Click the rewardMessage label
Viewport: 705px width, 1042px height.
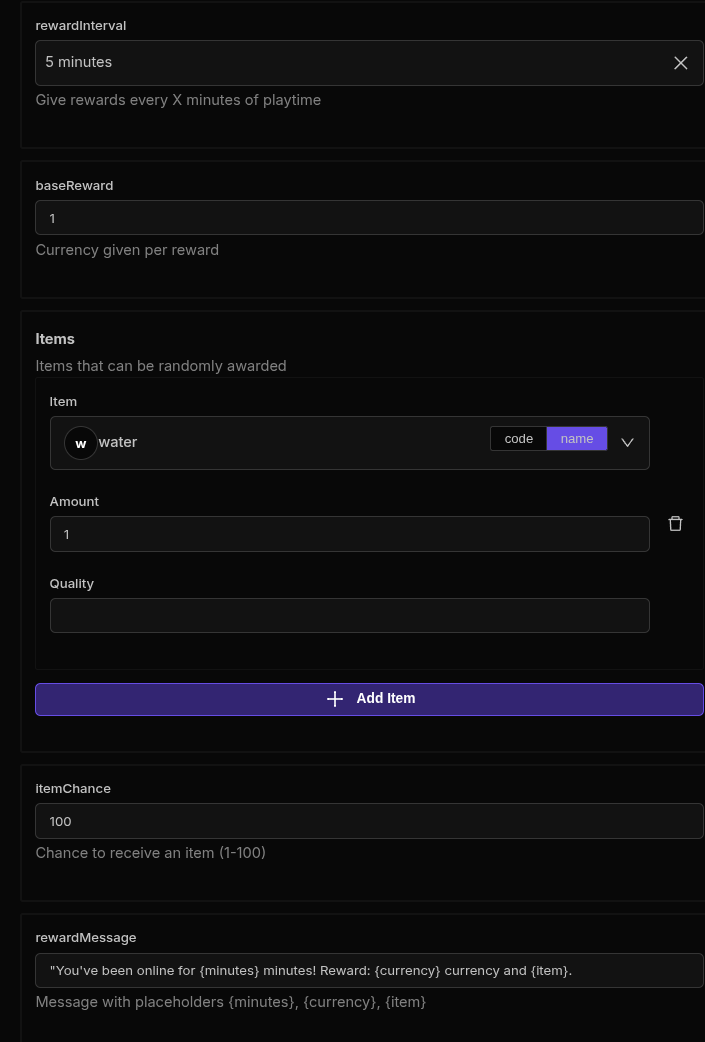[x=86, y=938]
